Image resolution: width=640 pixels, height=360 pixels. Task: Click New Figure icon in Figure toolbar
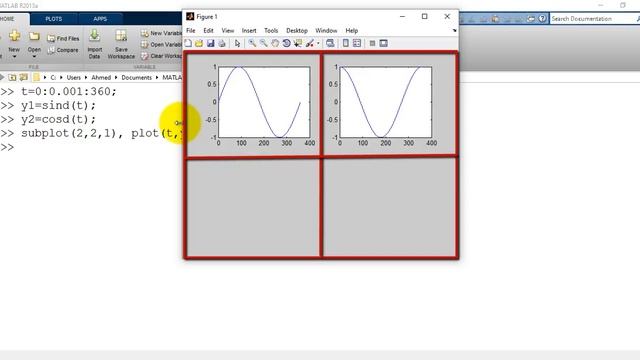pyautogui.click(x=188, y=43)
